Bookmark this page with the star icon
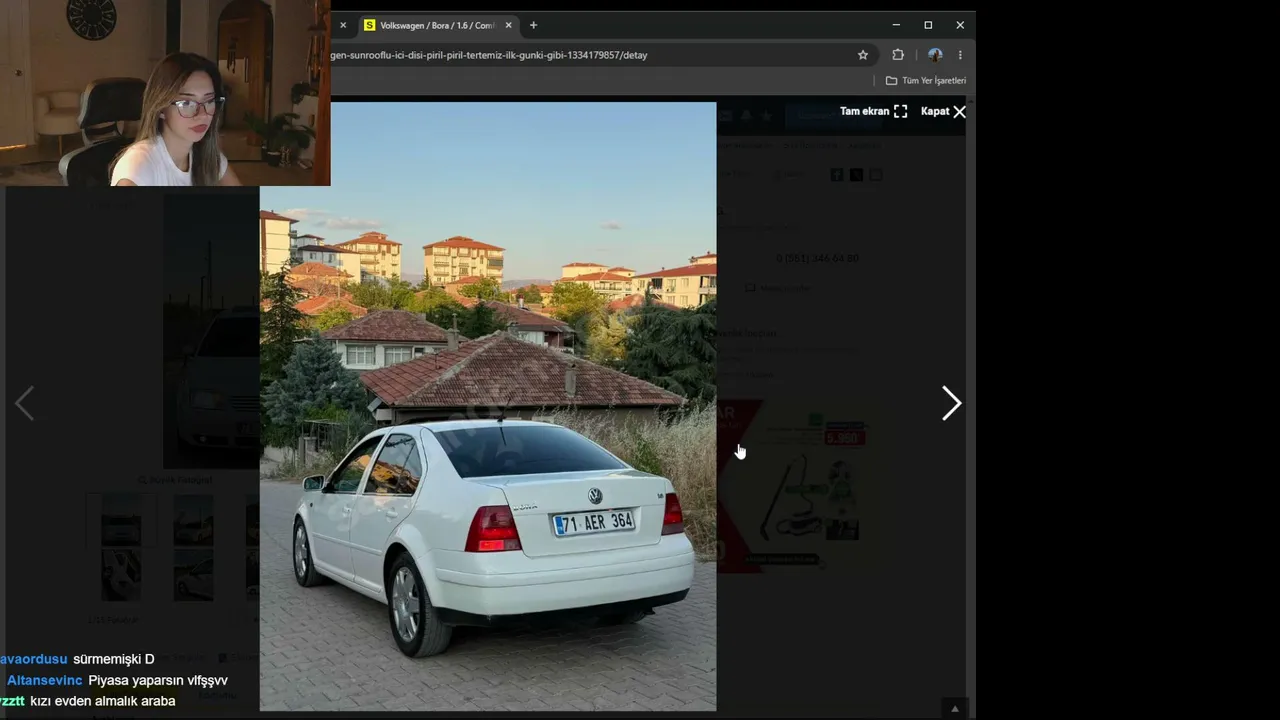The height and width of the screenshot is (720, 1280). [x=863, y=55]
